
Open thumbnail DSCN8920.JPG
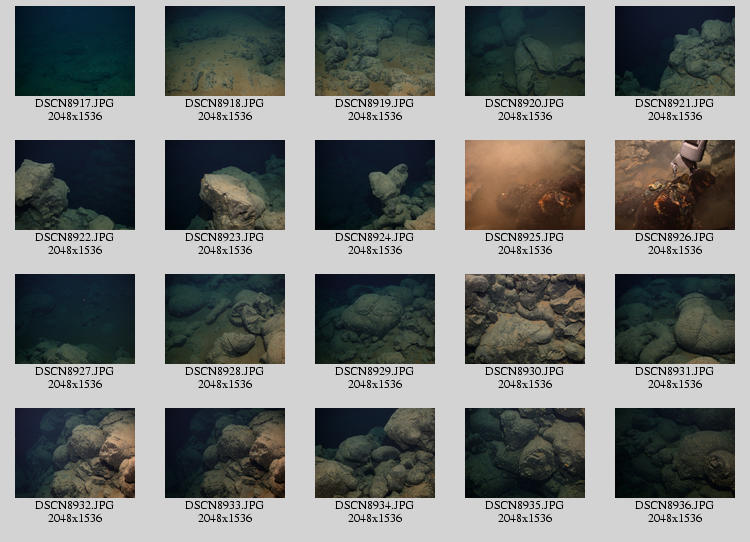tap(525, 51)
